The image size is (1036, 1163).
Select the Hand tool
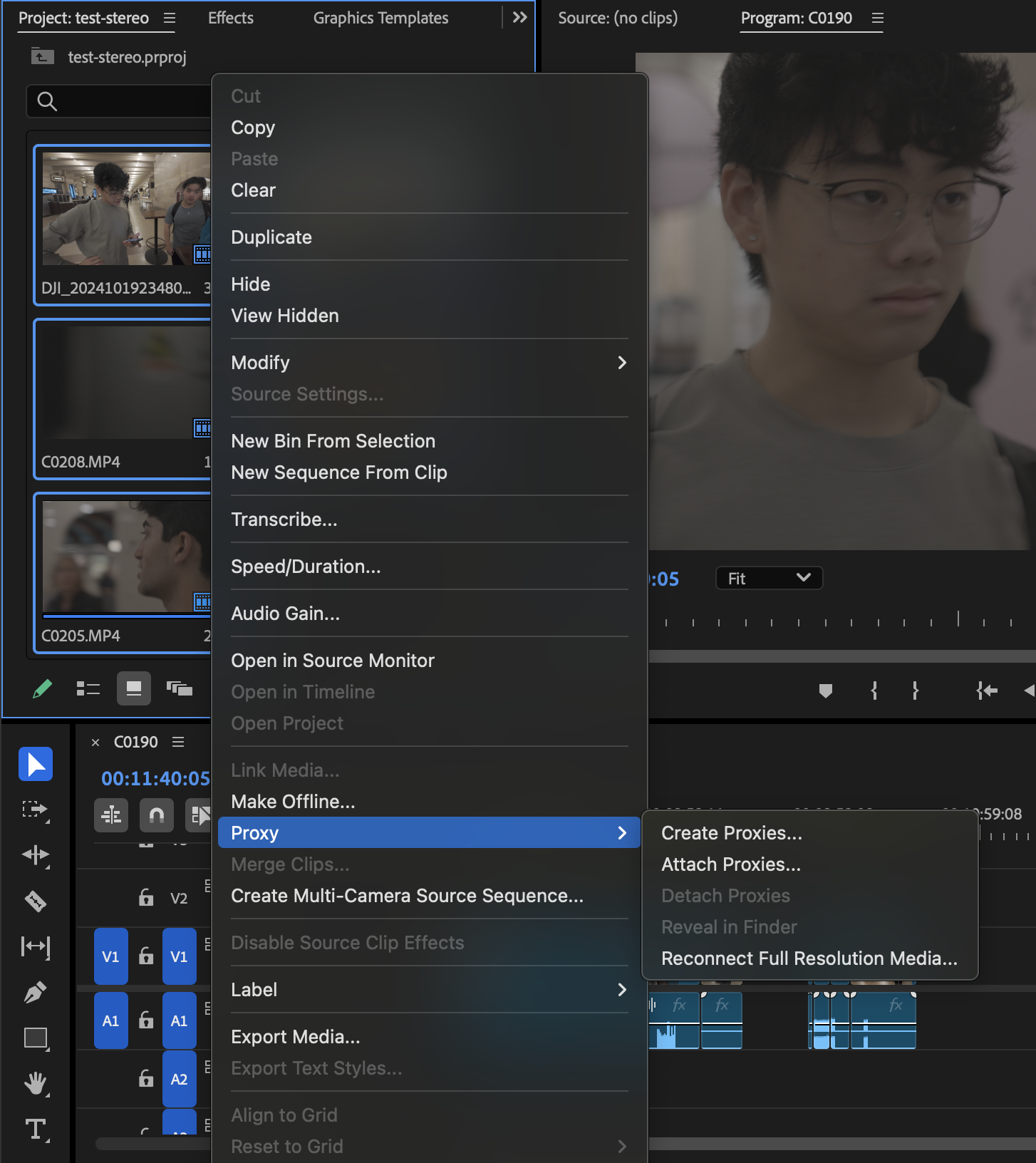click(36, 1084)
